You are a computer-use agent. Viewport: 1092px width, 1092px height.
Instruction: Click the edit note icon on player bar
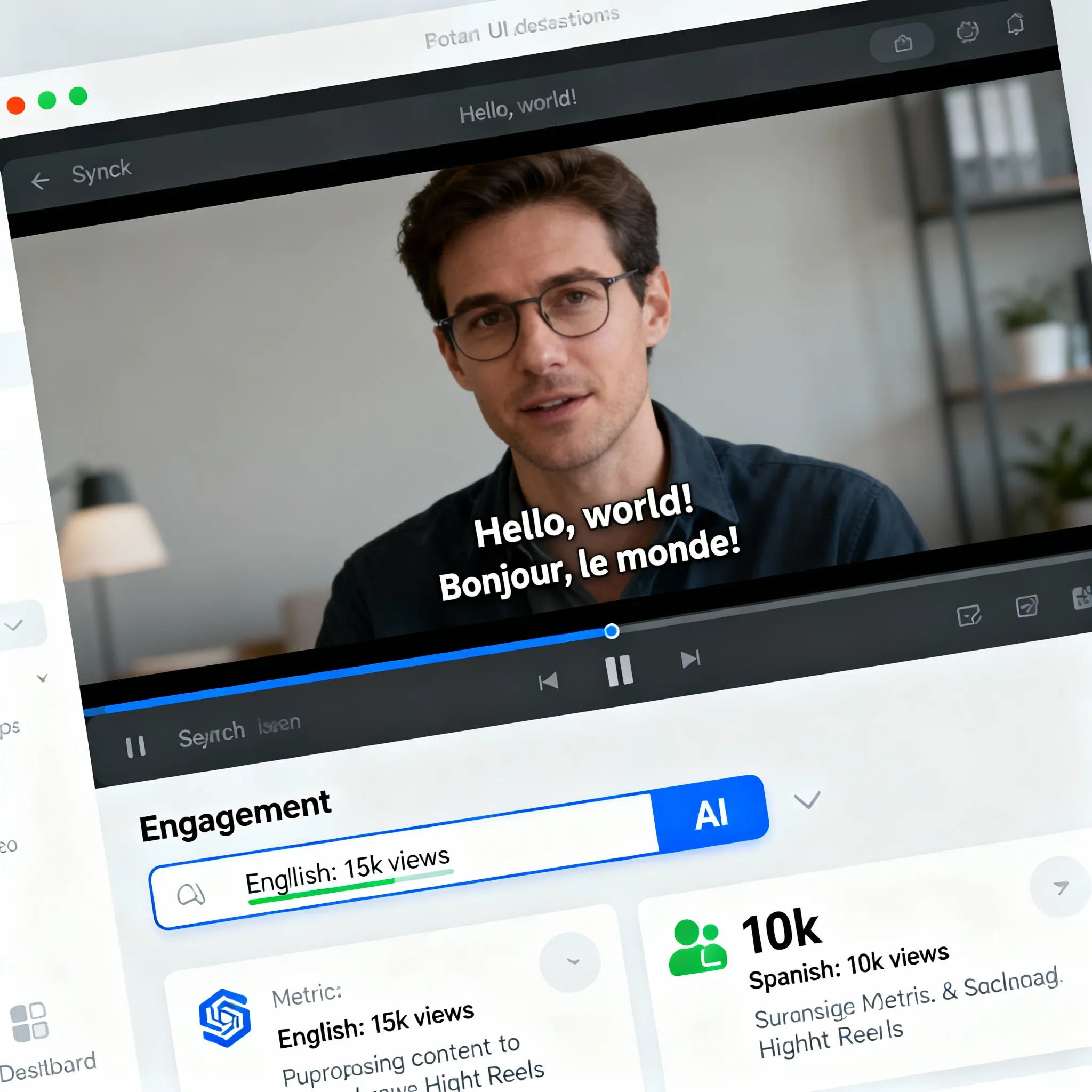[x=969, y=615]
